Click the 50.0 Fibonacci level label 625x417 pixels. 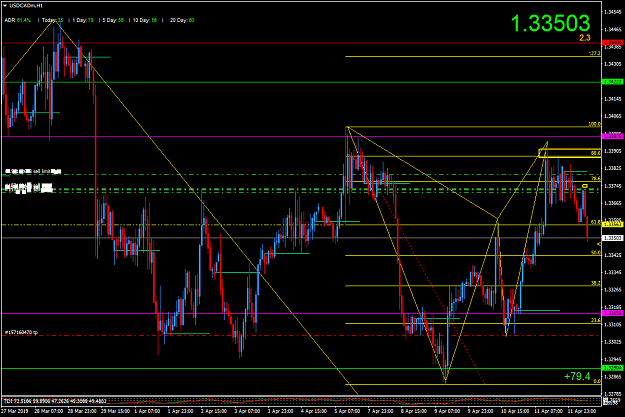596,252
